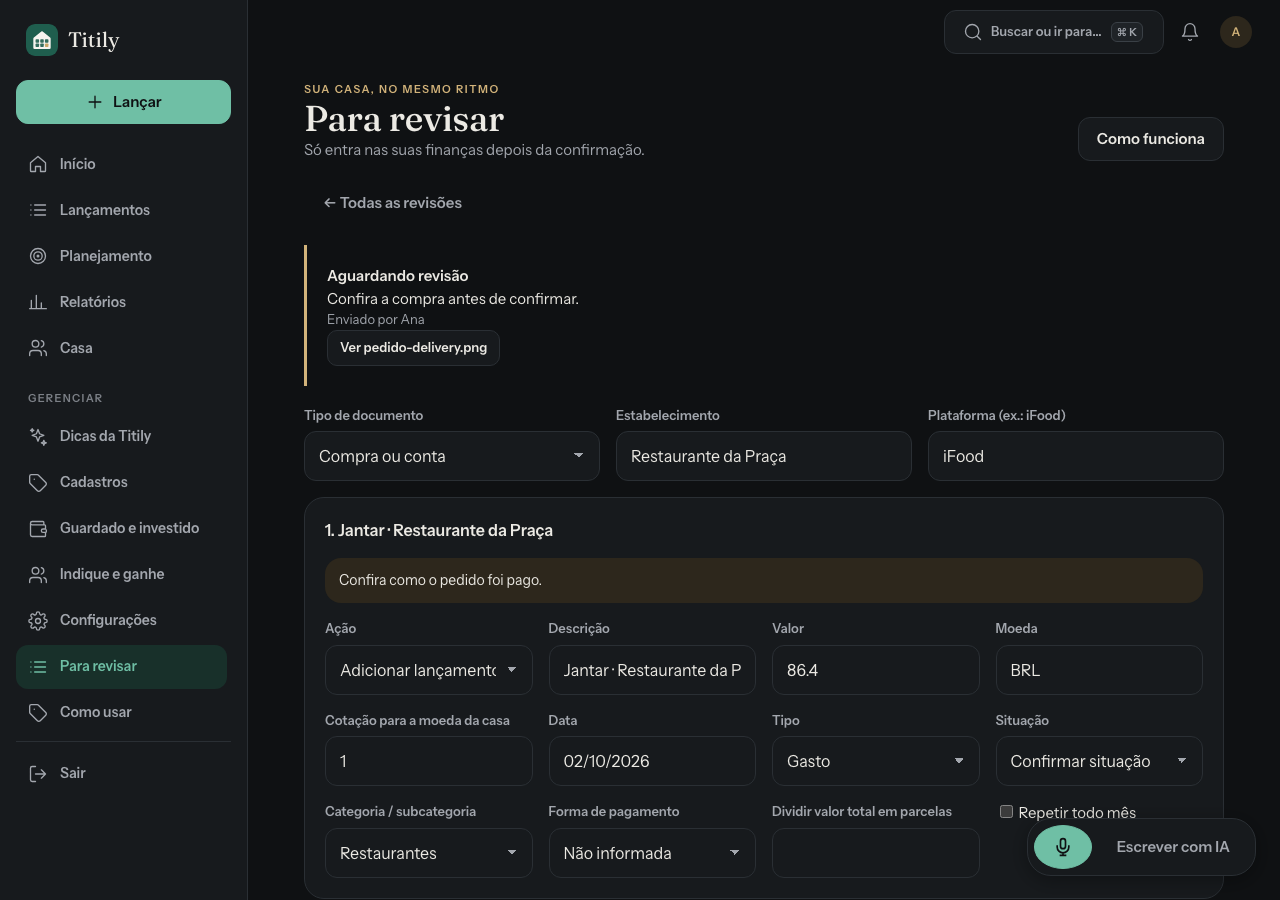Go back to Todas as revisões

(x=393, y=203)
